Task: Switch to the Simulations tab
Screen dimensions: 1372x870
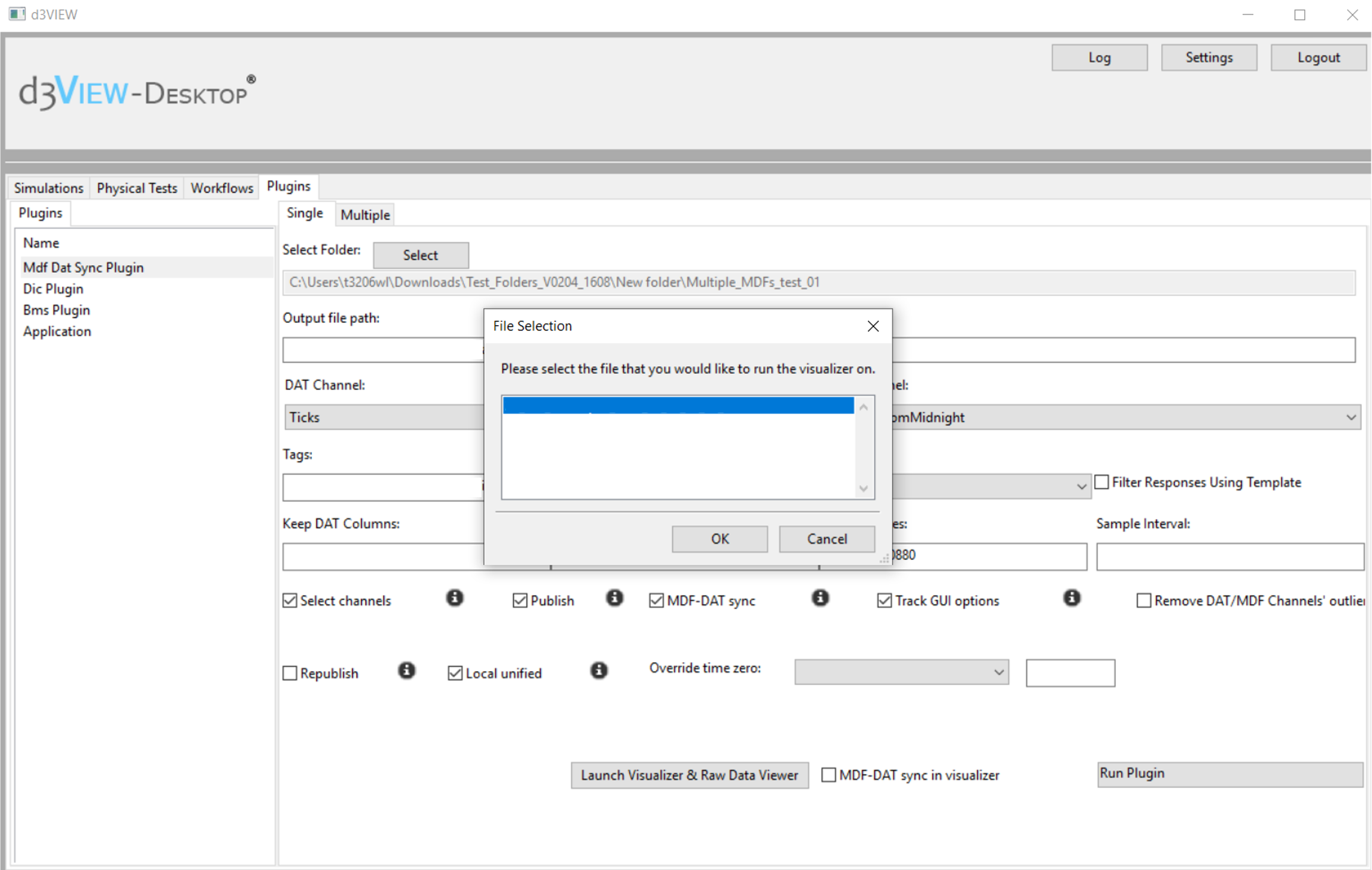Action: click(49, 188)
